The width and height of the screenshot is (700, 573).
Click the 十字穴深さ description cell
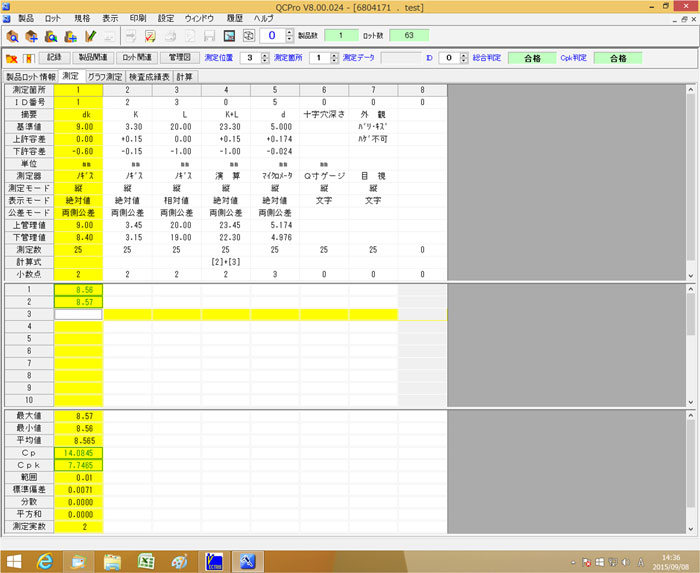pos(324,115)
